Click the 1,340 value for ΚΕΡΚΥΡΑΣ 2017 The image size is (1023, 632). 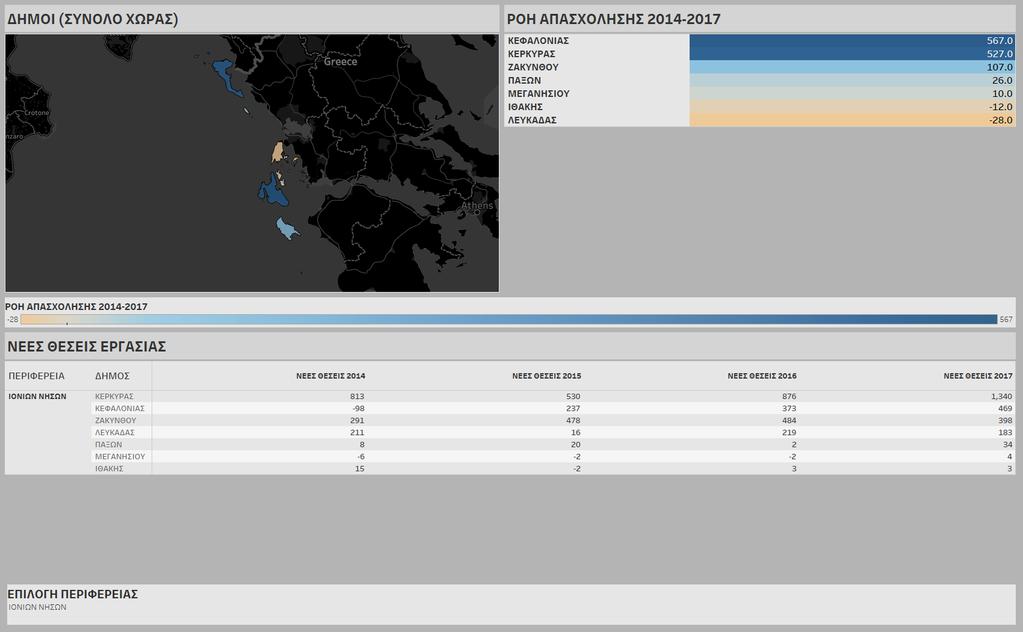point(1001,396)
